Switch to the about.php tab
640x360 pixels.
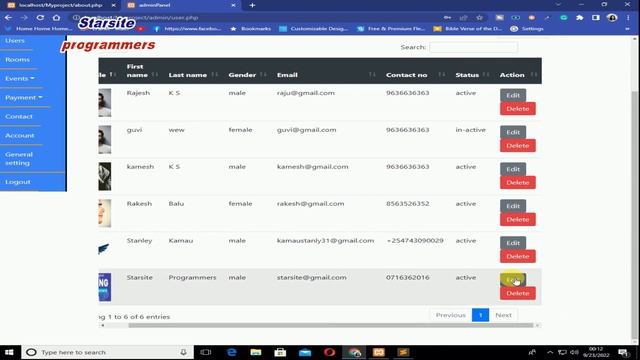(61, 5)
